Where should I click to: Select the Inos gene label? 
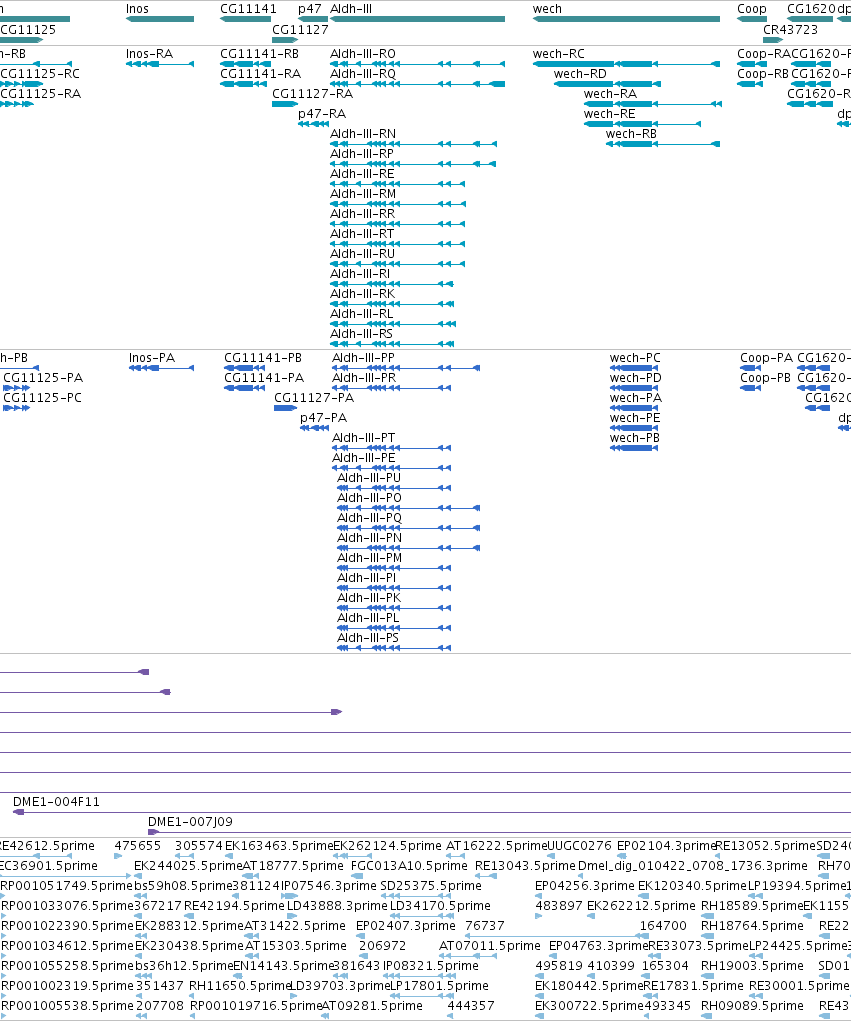[137, 9]
